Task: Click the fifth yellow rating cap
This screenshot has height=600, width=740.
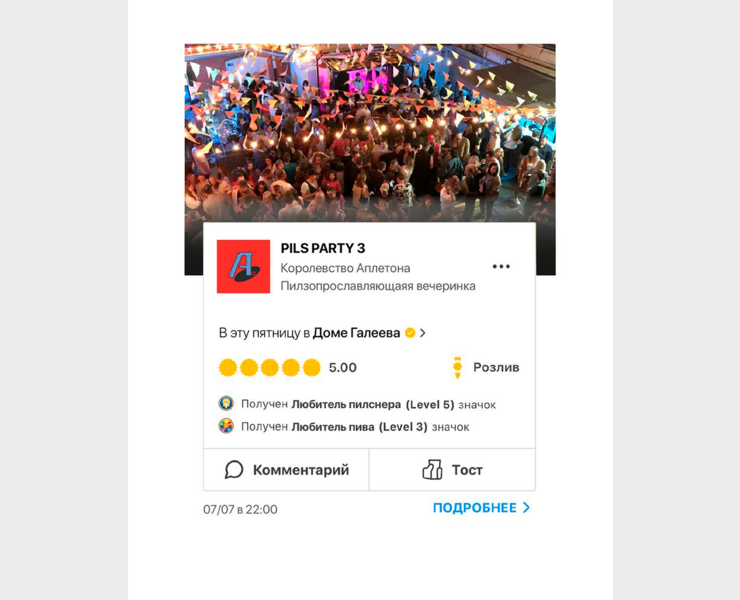Action: click(311, 367)
